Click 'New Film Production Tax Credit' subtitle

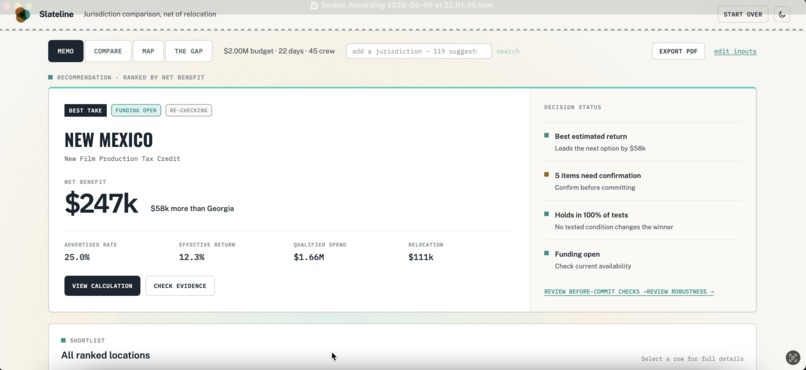pos(122,159)
